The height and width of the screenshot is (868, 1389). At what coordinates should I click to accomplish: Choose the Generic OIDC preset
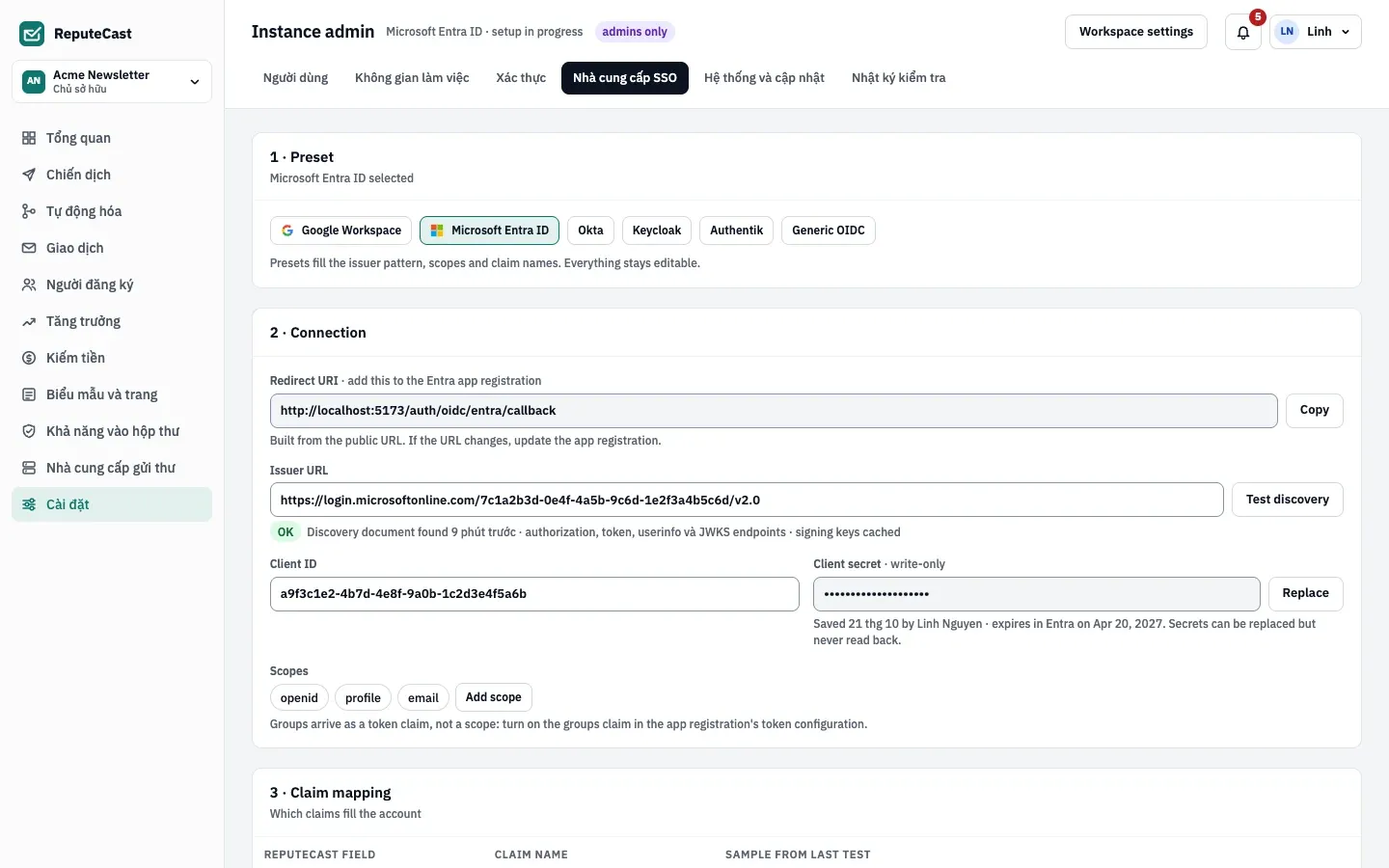pos(829,231)
